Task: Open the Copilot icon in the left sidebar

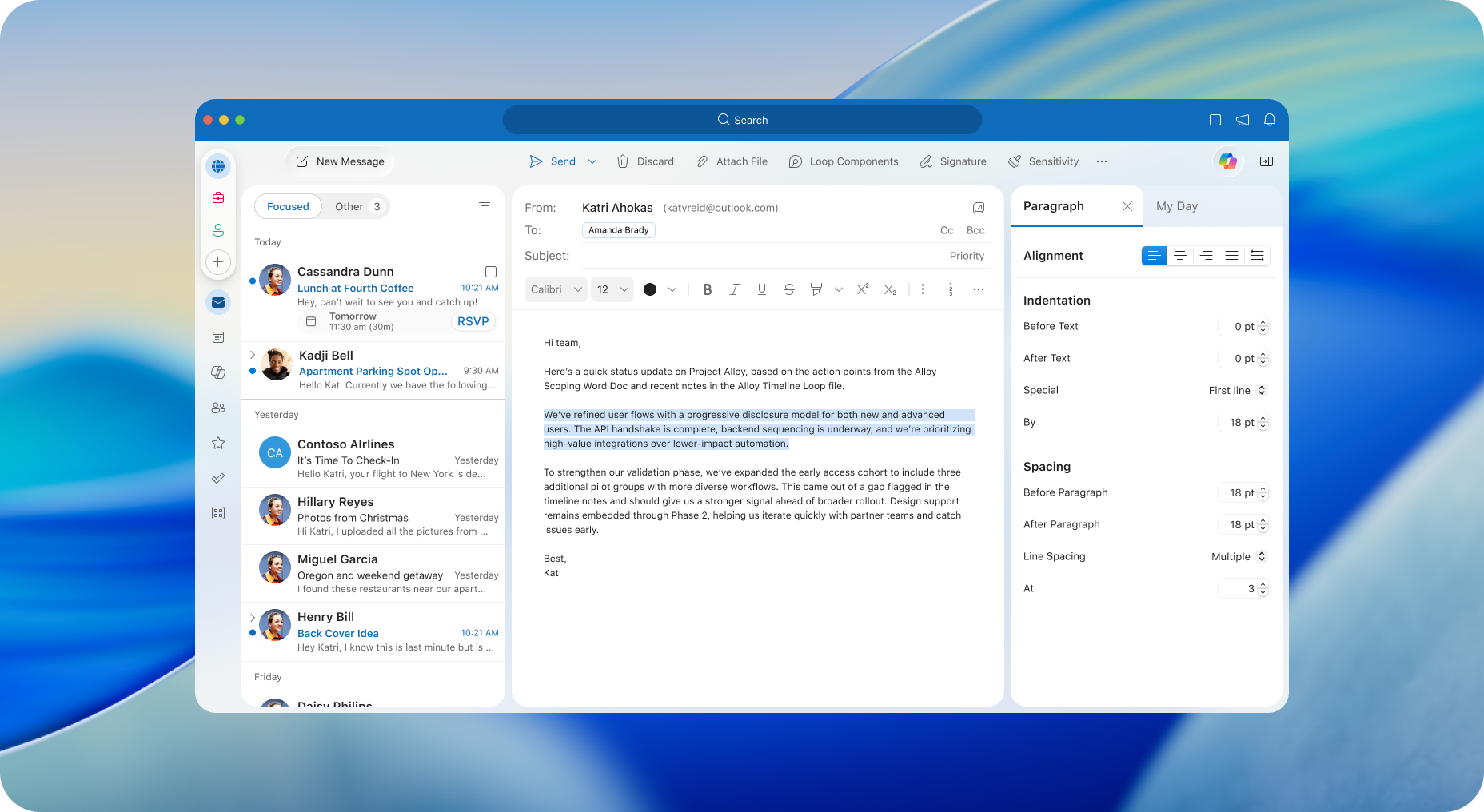Action: coord(218,372)
